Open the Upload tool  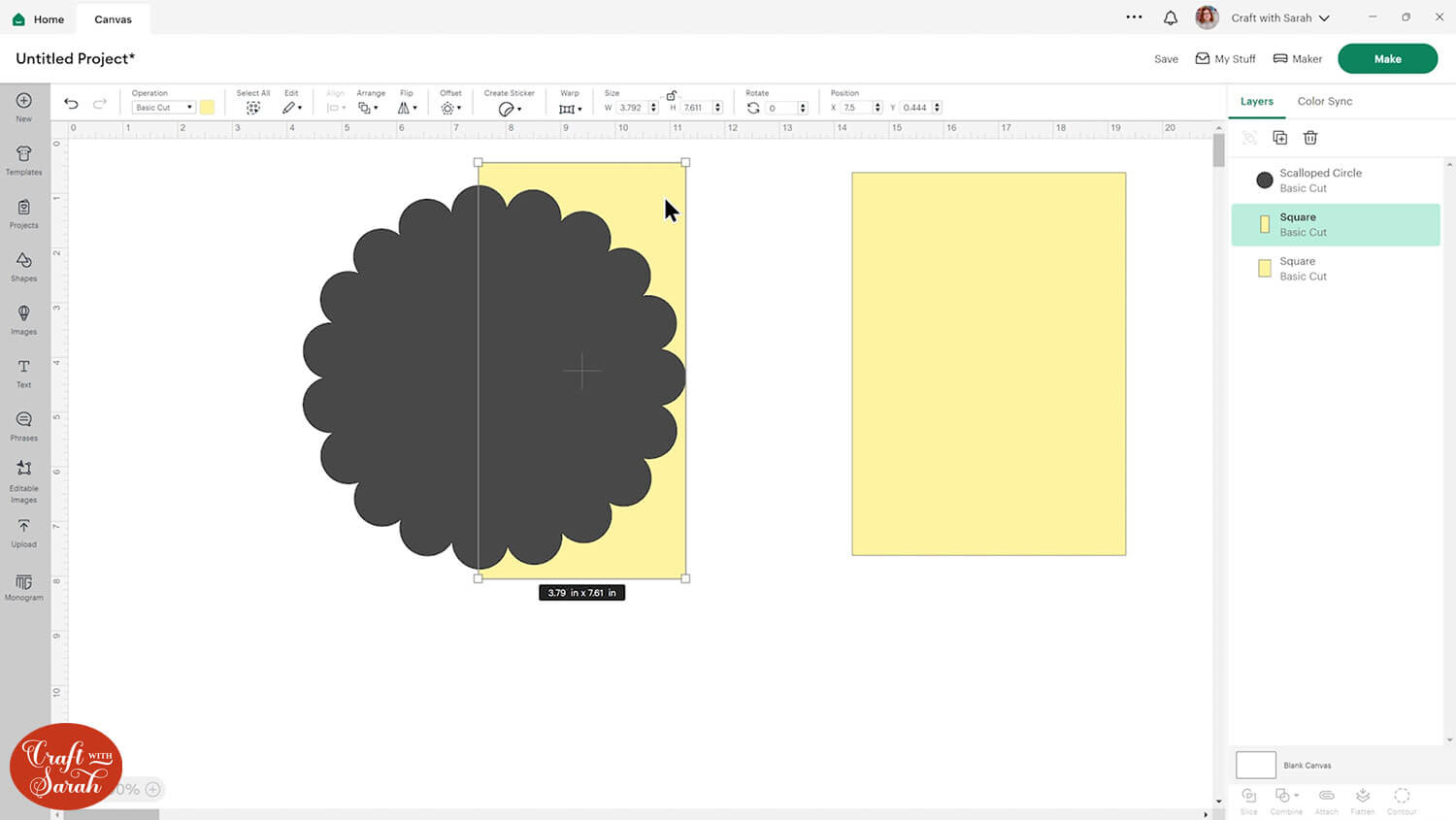click(24, 532)
